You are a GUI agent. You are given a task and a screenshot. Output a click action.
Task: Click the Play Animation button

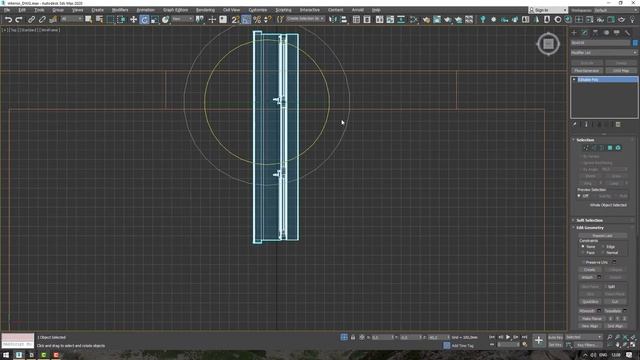[508, 337]
